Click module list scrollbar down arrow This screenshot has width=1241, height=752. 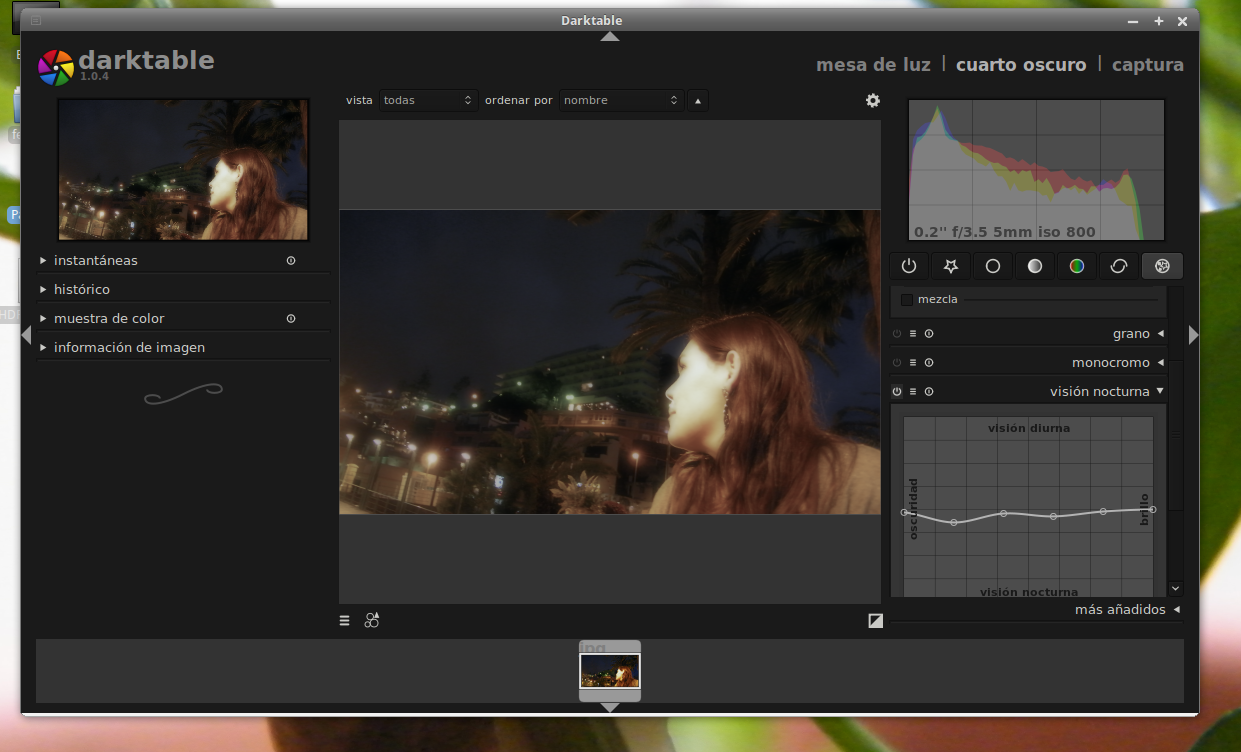tap(1175, 589)
